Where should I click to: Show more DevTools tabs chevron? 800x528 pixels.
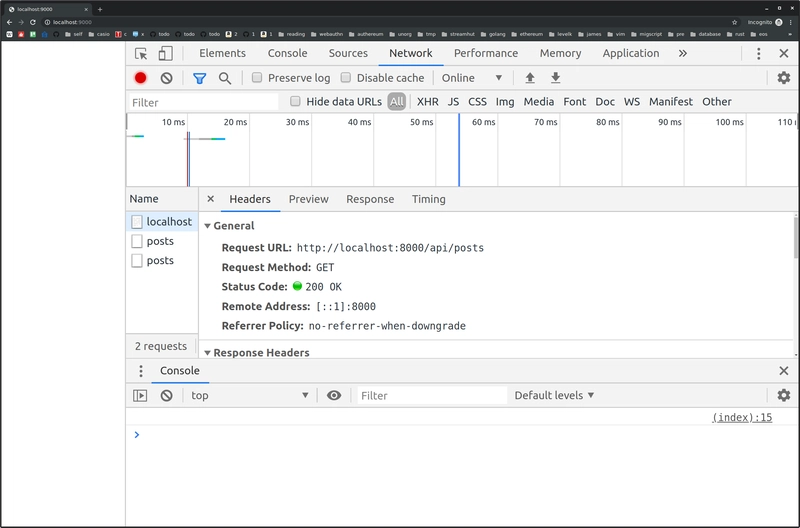coord(683,54)
